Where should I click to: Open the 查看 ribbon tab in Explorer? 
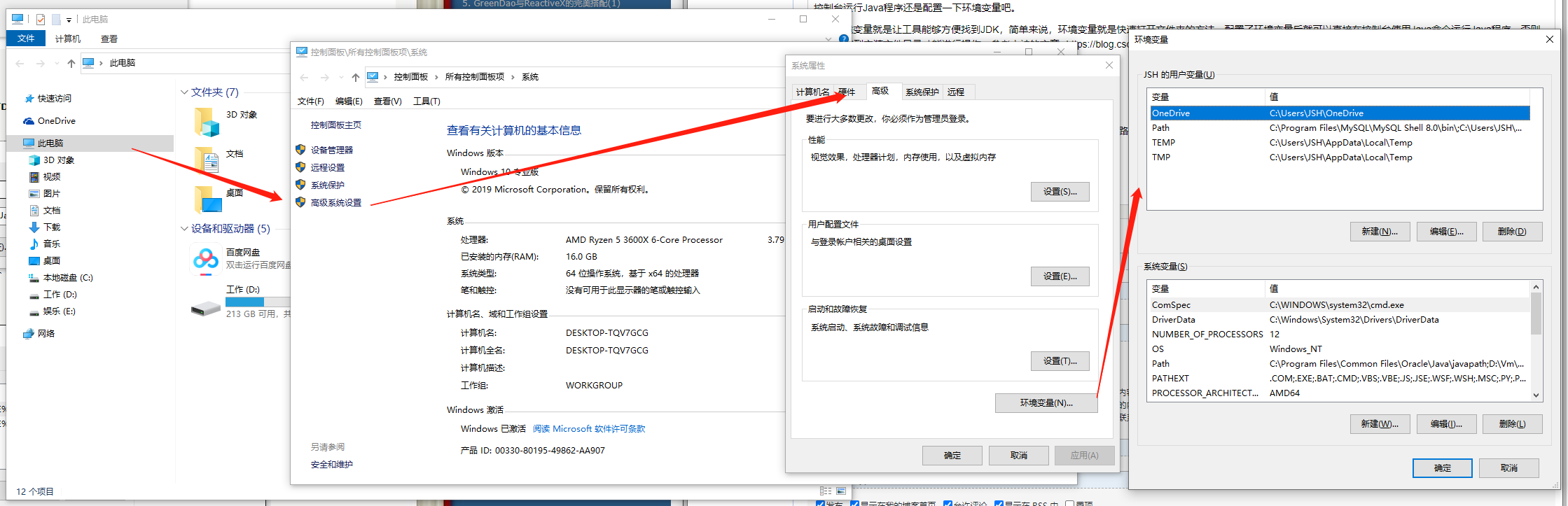[109, 39]
